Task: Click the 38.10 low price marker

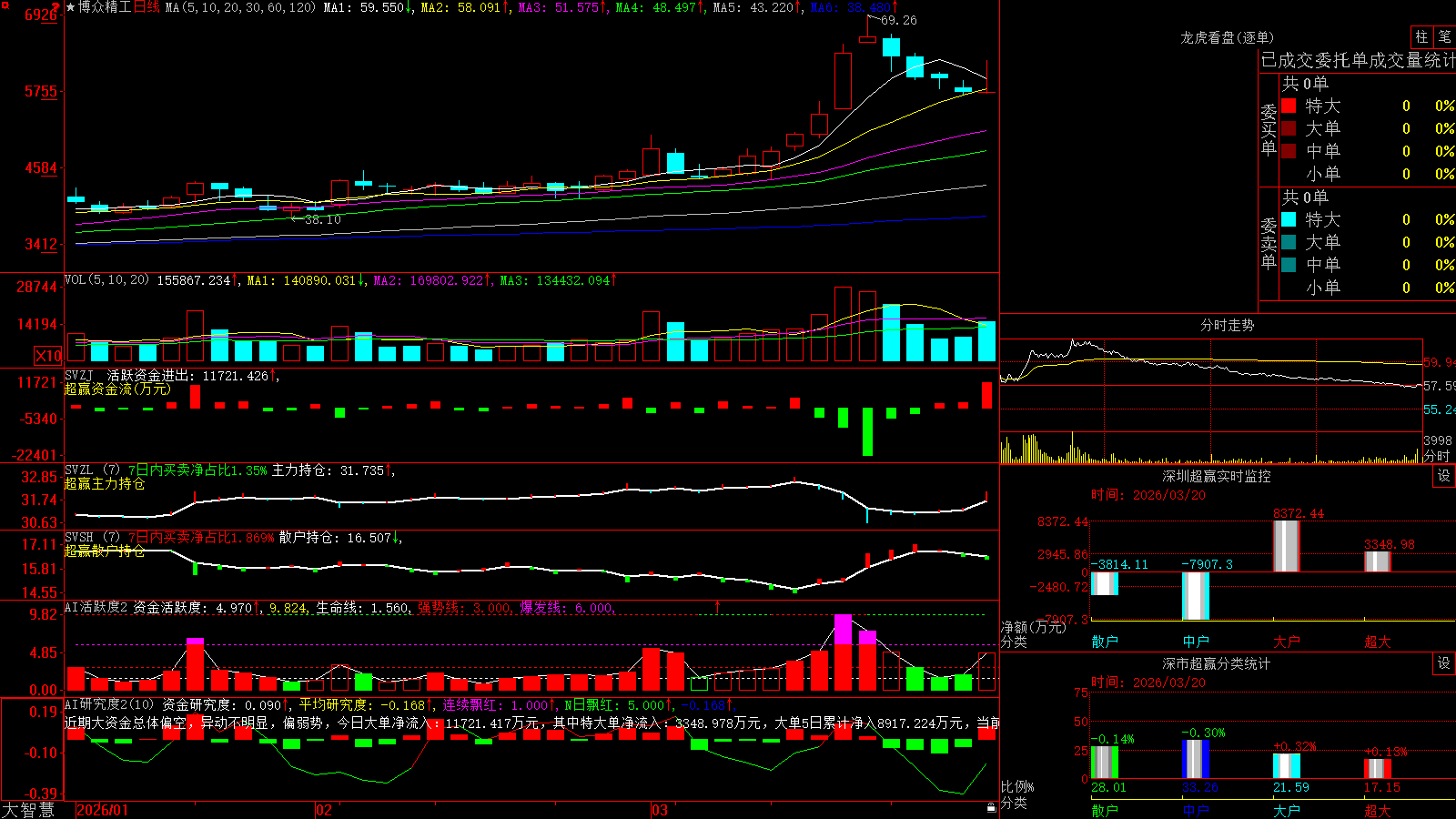Action: tap(322, 219)
